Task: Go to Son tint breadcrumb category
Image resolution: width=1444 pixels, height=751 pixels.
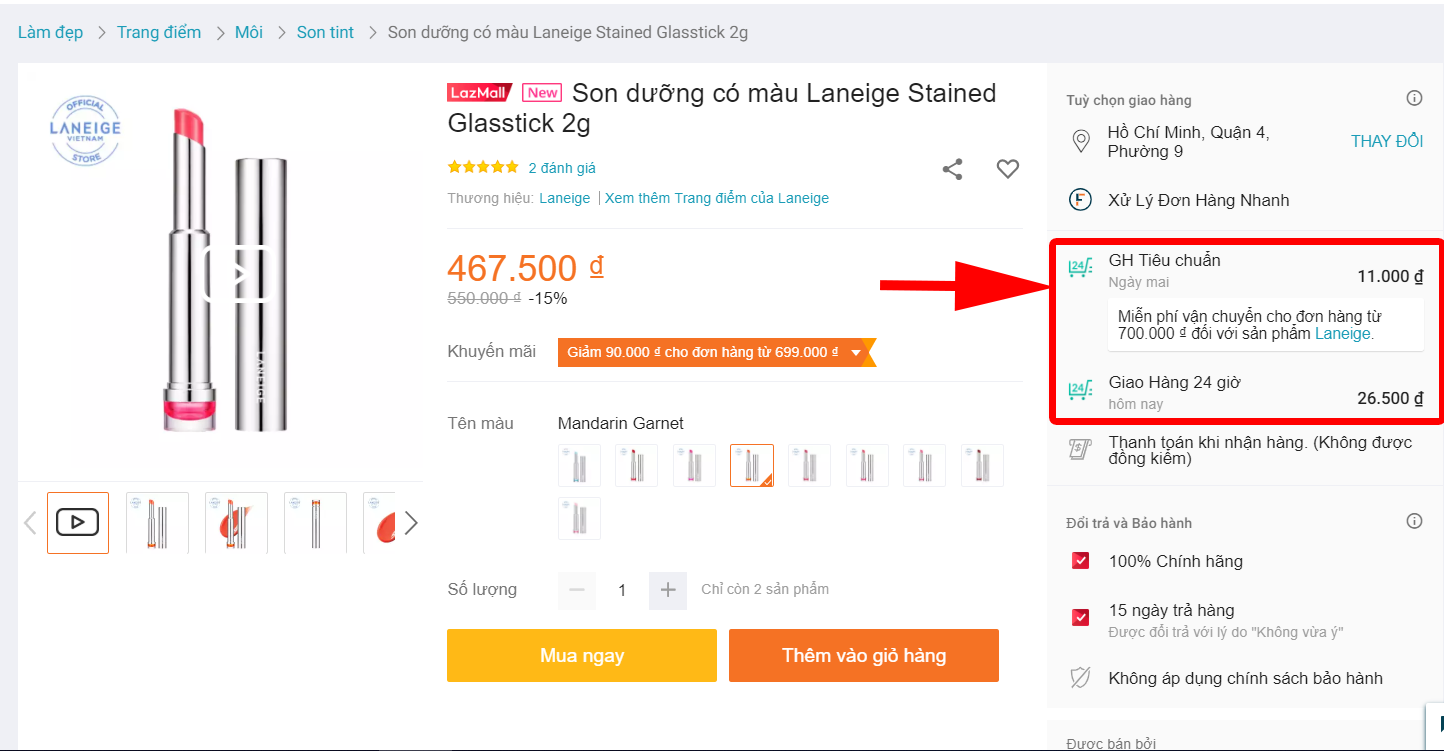Action: coord(325,32)
